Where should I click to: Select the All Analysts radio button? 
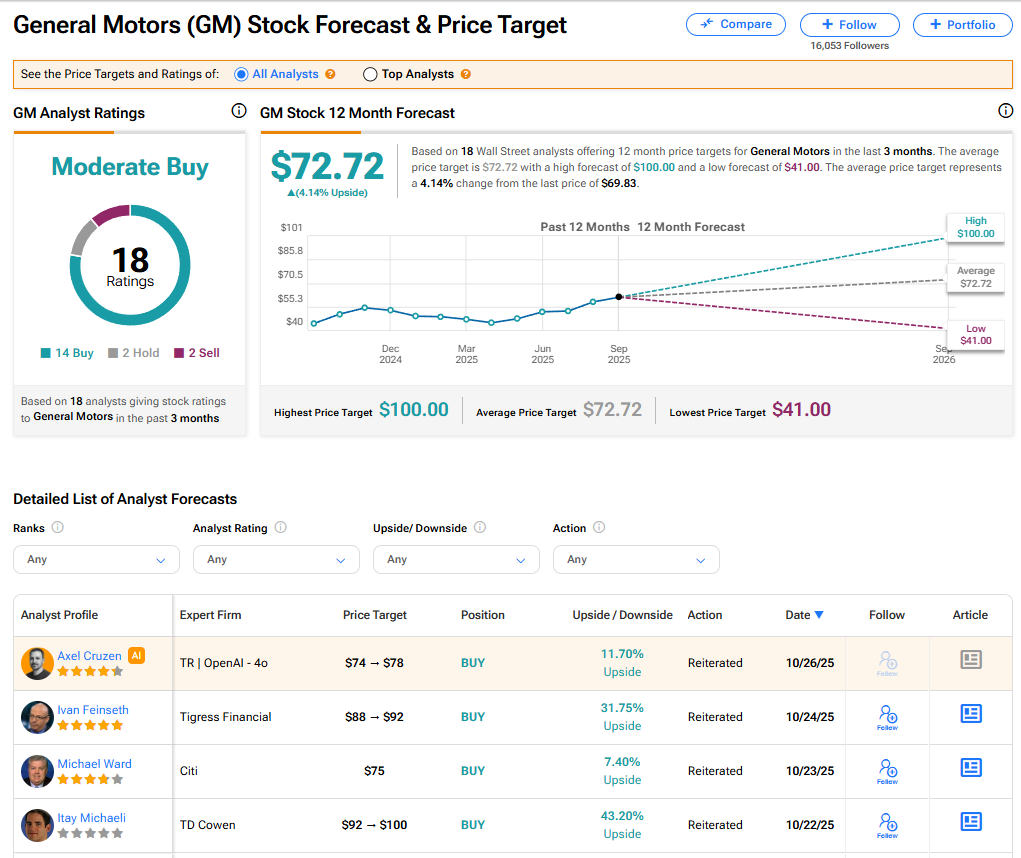coord(241,74)
